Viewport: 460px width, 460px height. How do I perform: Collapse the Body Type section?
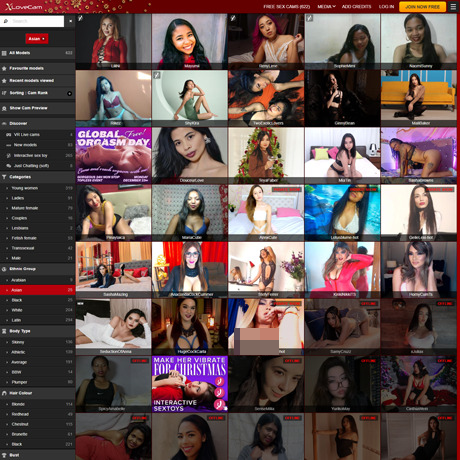coord(37,331)
